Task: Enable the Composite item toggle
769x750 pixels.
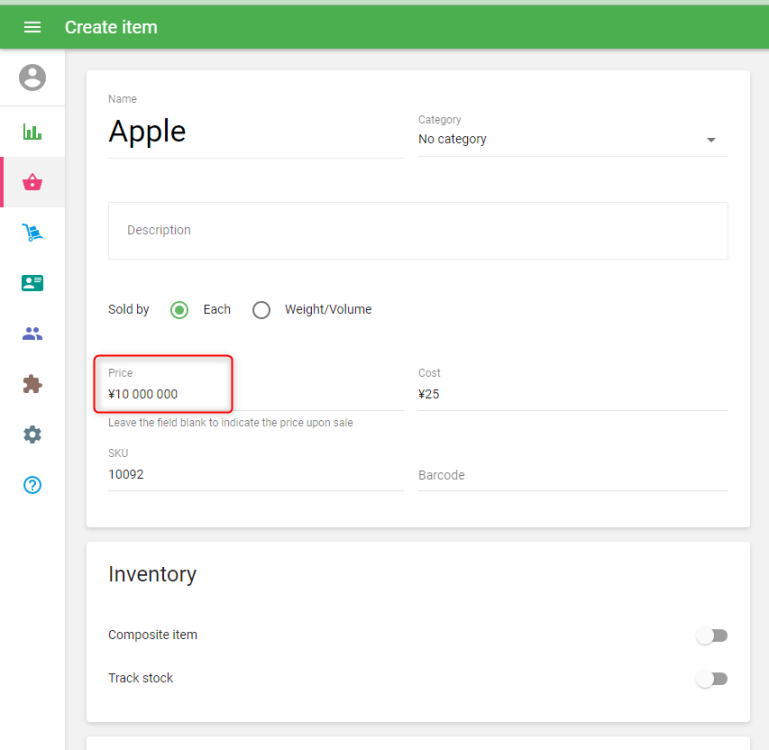Action: click(711, 635)
